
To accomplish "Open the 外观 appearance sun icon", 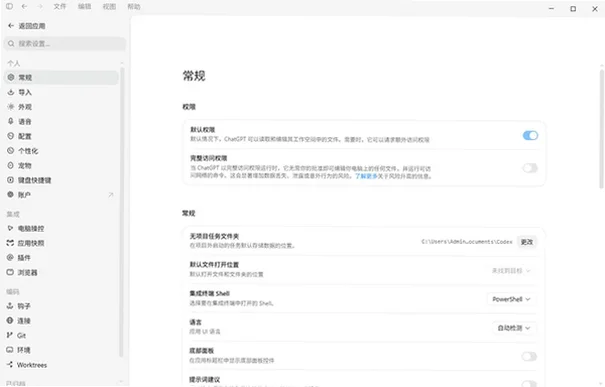I will [x=11, y=106].
